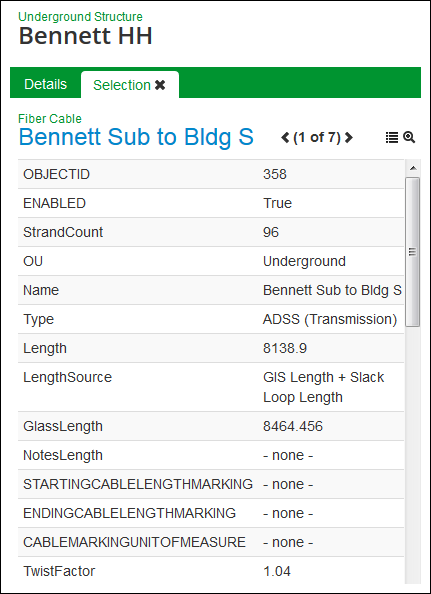Select the OBJECTID row value 358
Screen dimensions: 431x594
tap(275, 174)
